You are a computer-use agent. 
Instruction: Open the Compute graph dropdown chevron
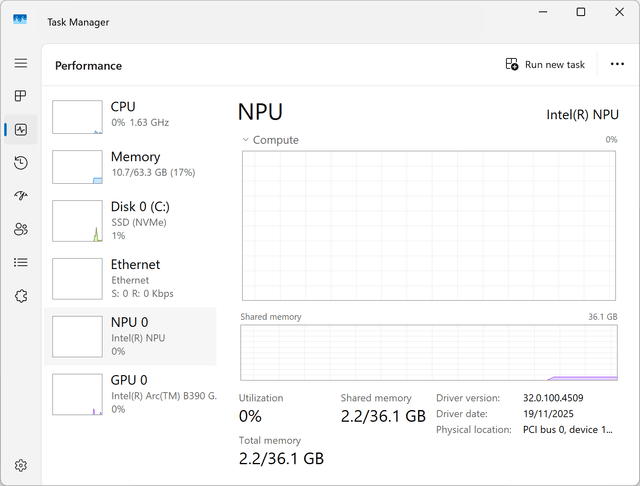click(x=245, y=140)
